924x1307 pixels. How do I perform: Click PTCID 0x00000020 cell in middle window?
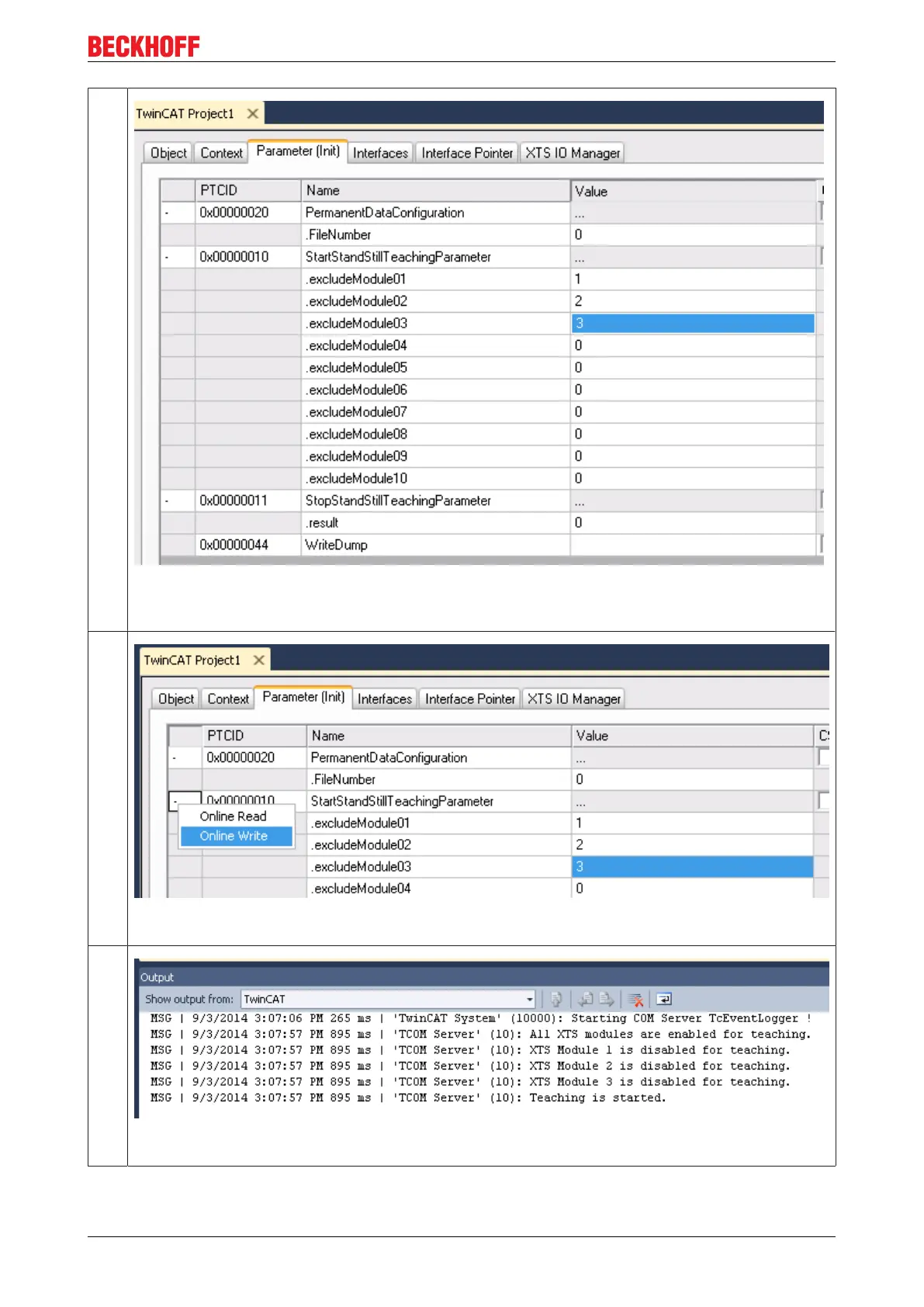pyautogui.click(x=254, y=758)
